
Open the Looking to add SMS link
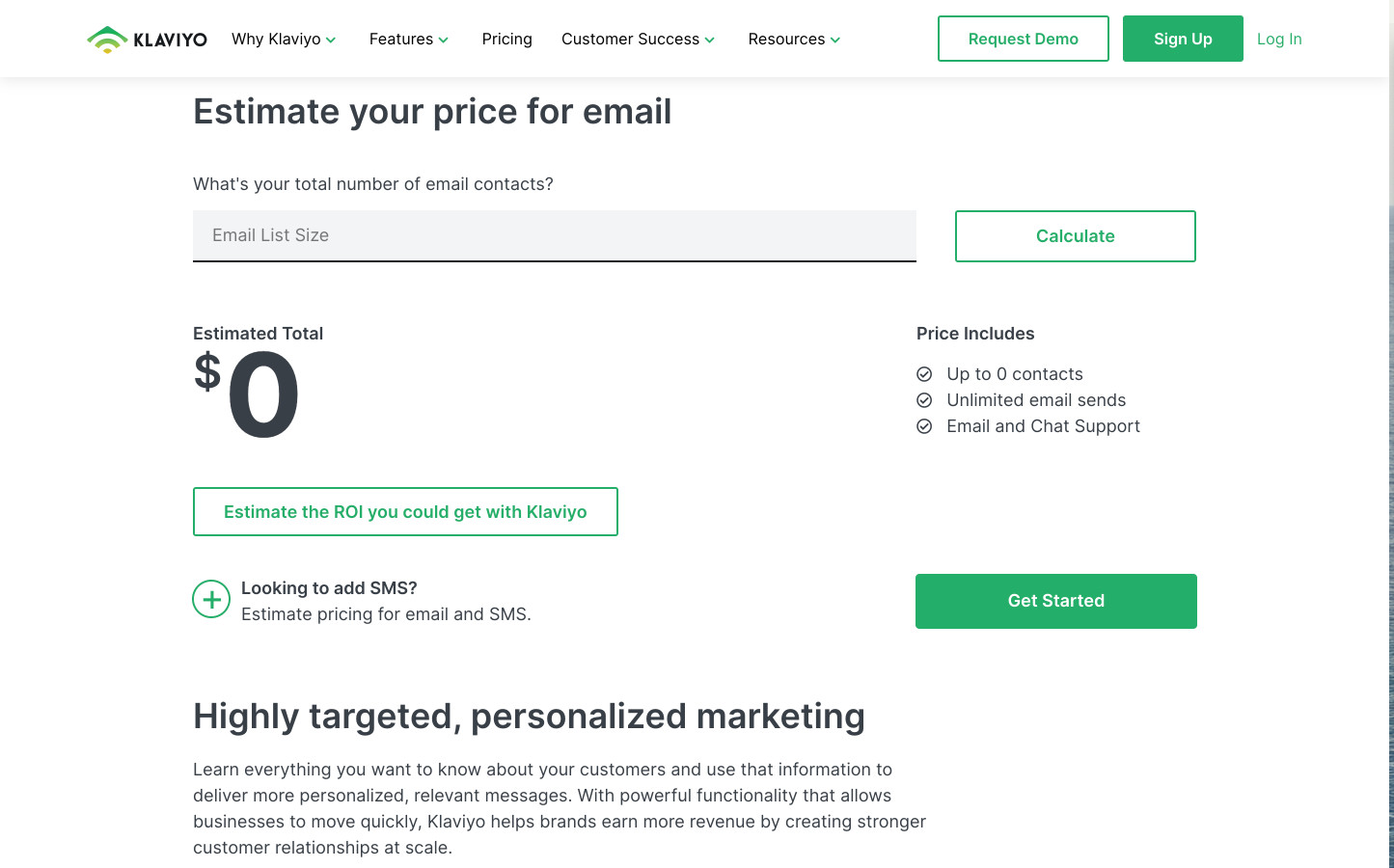(x=329, y=588)
